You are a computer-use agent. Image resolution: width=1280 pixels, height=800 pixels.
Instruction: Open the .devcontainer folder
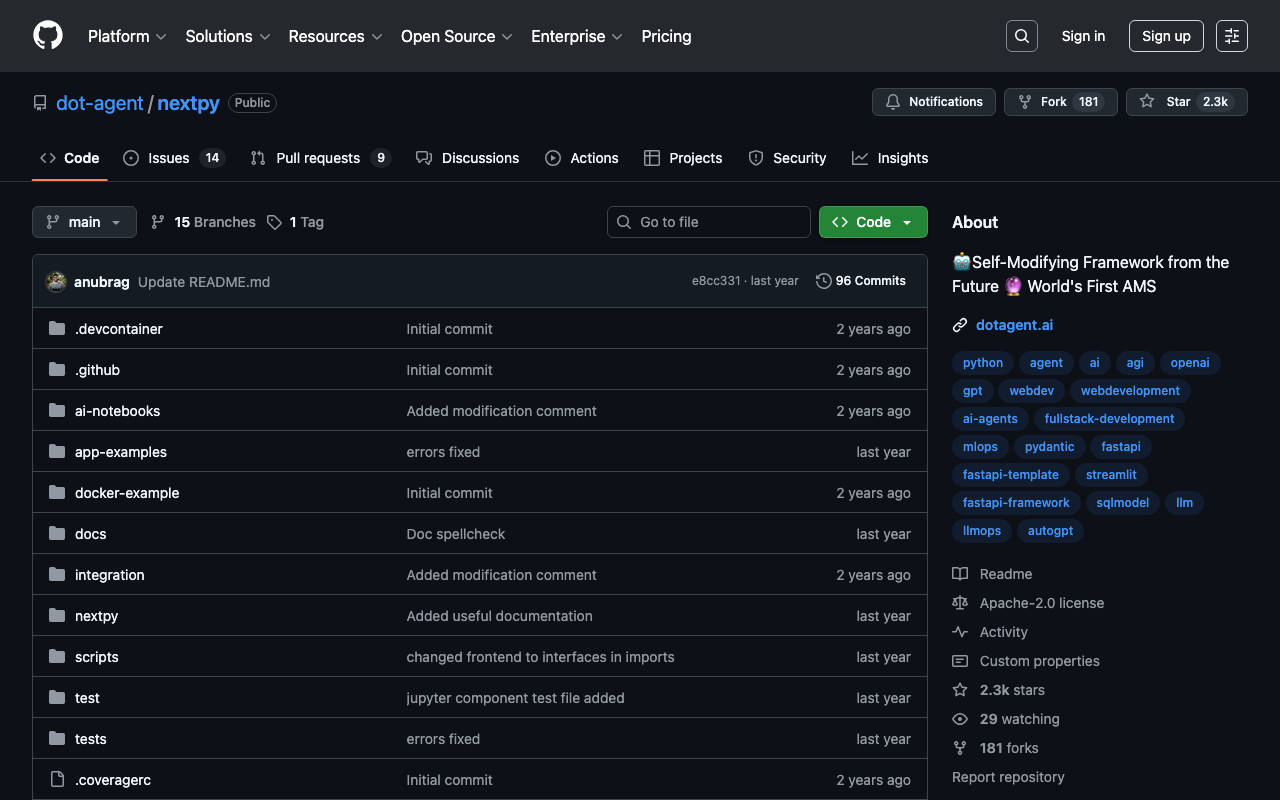coord(118,329)
